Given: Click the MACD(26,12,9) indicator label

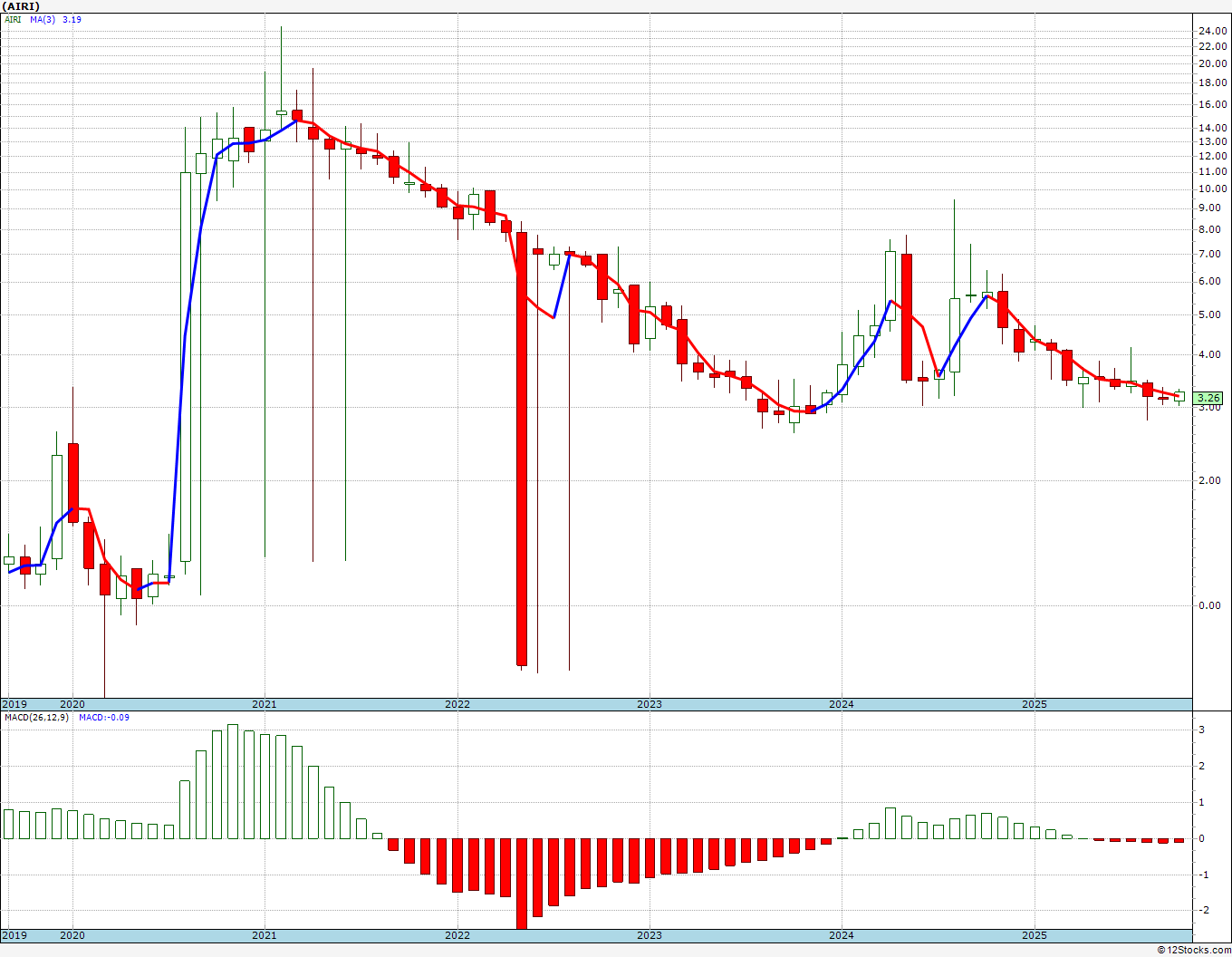Looking at the screenshot, I should (x=37, y=718).
